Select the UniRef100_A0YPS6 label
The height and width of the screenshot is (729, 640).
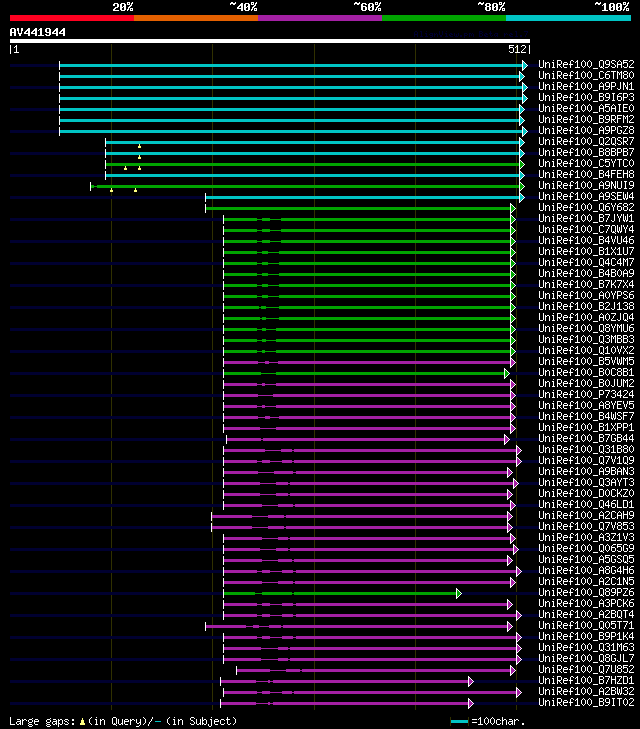586,295
